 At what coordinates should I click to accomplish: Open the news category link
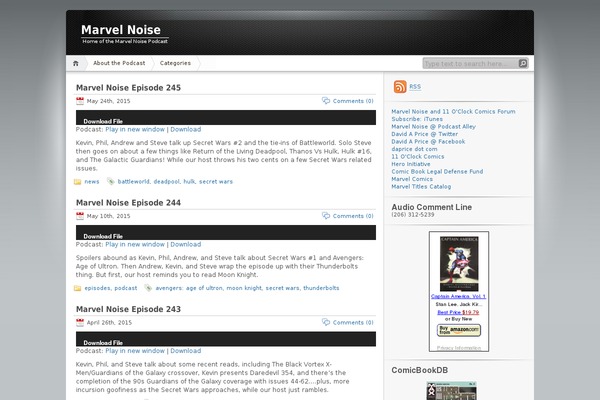[x=92, y=182]
